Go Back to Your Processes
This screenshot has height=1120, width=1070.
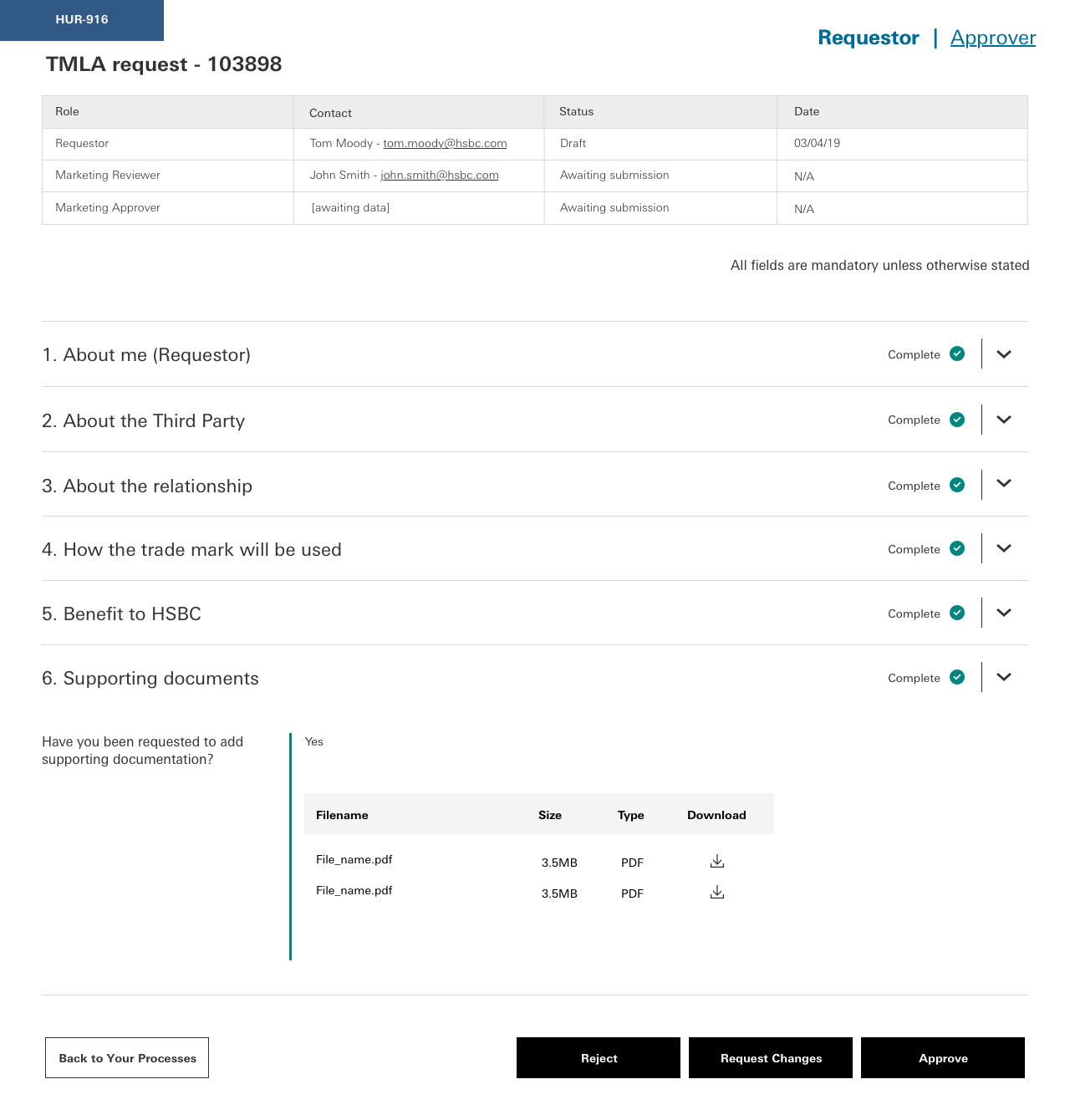click(x=127, y=1058)
